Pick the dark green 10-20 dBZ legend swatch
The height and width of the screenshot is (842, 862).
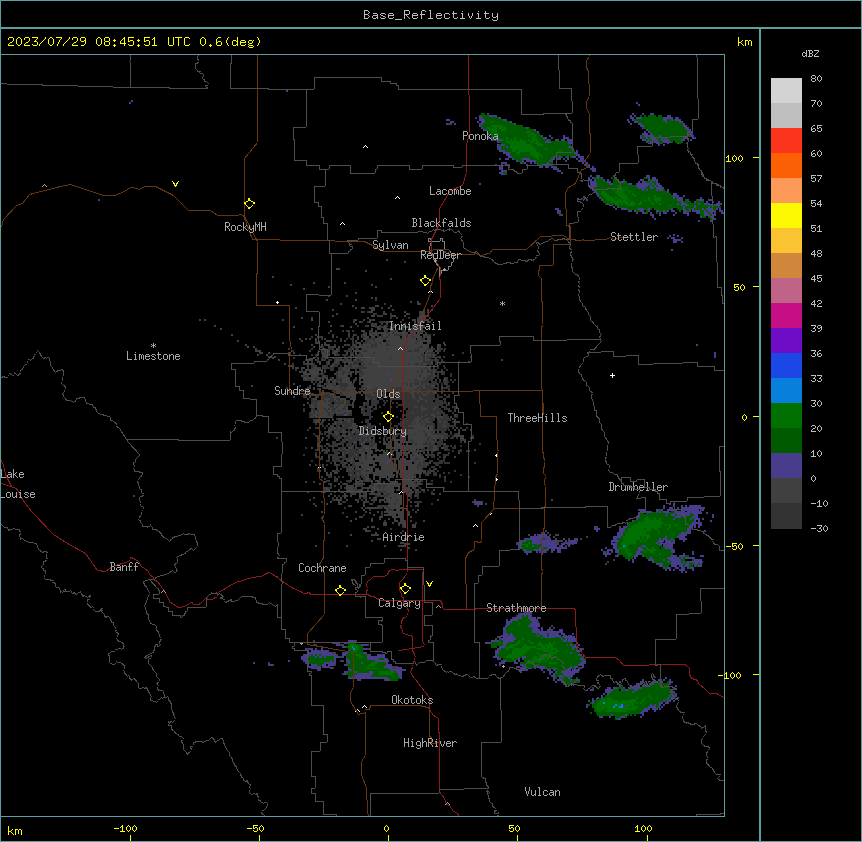[x=786, y=440]
